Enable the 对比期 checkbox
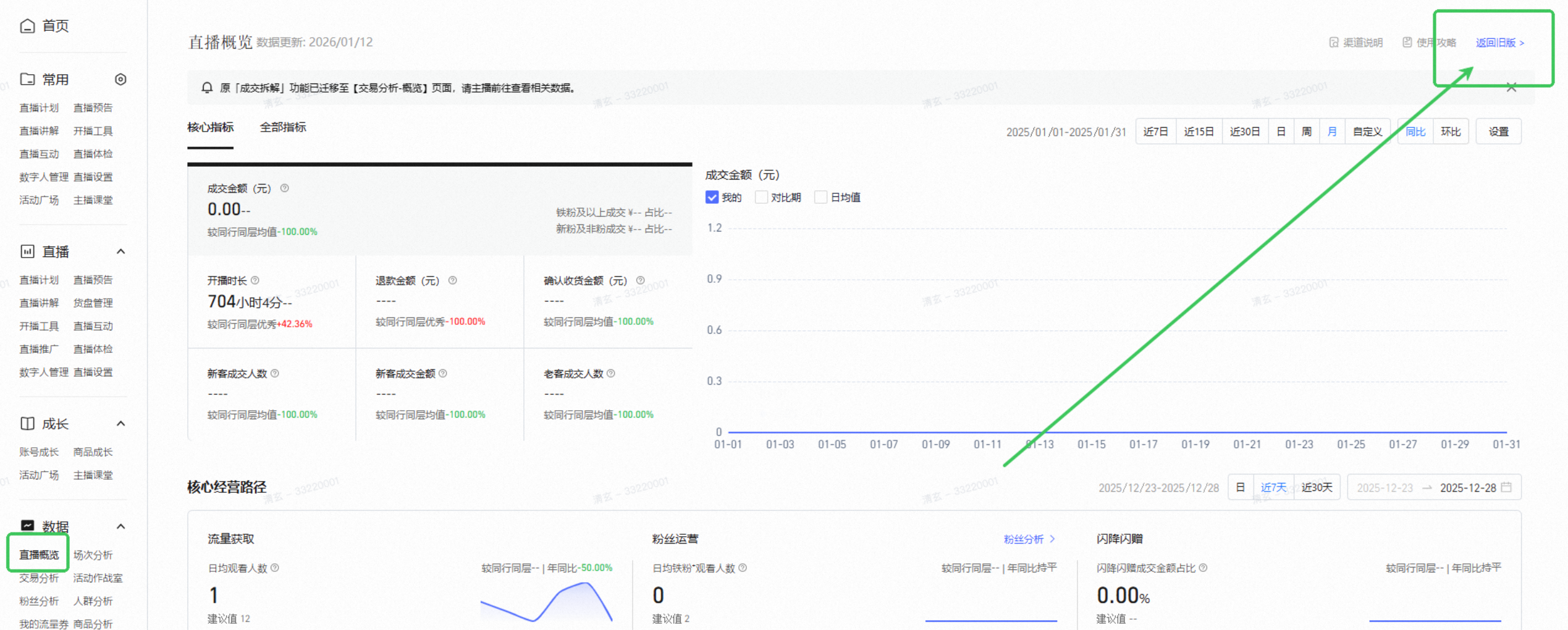This screenshot has height=630, width=1568. click(761, 198)
